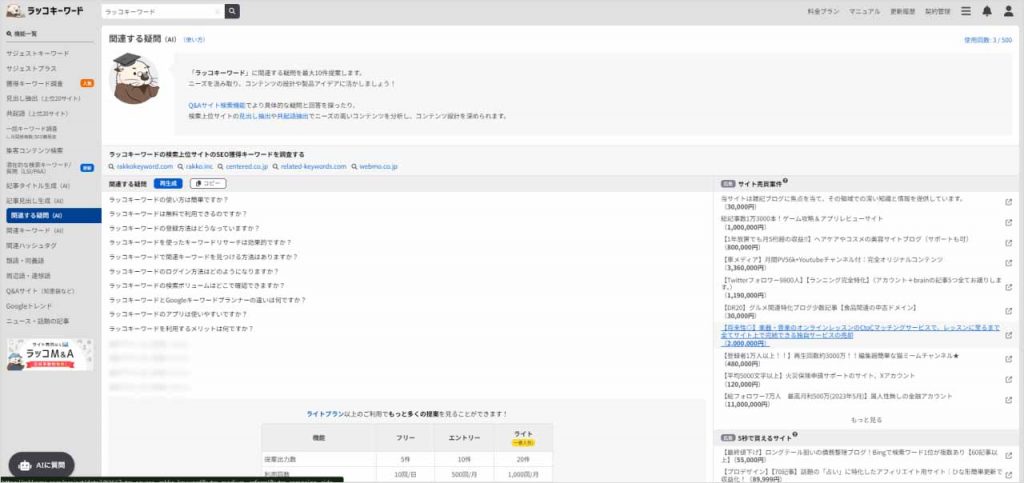Open highlighted 2,000,000円 オンラインレッスン listing link
Image resolution: width=1024 pixels, height=483 pixels.
pyautogui.click(x=861, y=335)
